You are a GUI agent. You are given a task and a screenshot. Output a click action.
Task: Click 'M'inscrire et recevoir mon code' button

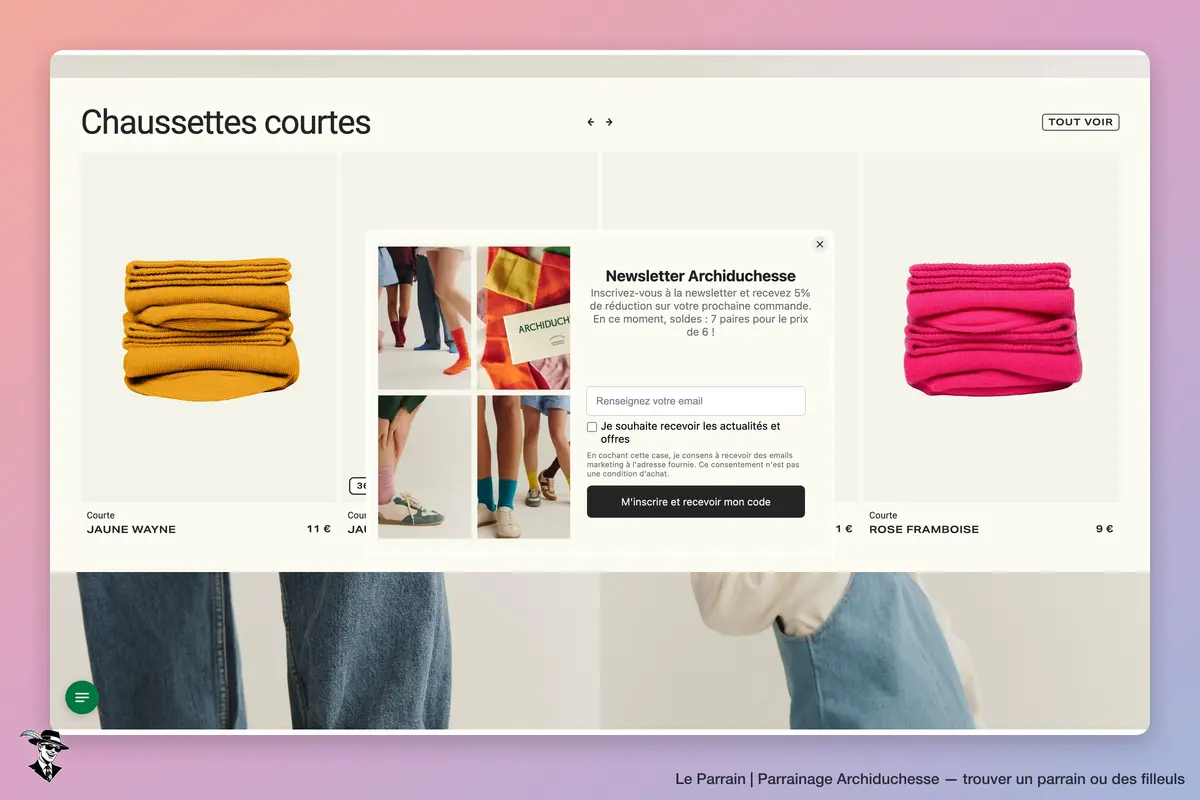click(x=696, y=502)
